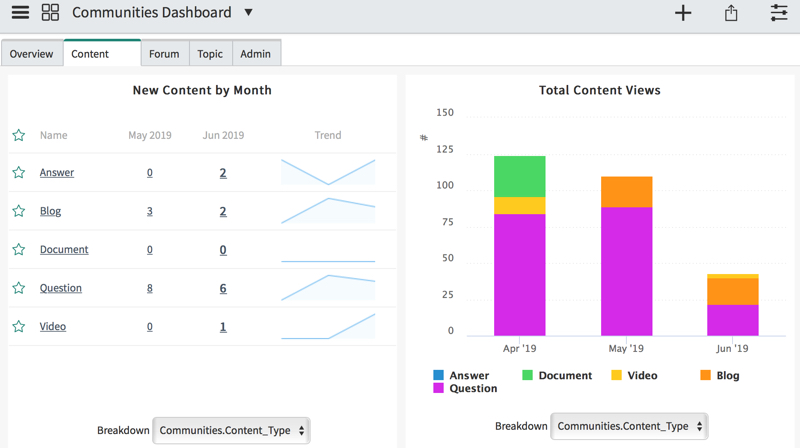Click the May 2019 column header

click(x=149, y=135)
